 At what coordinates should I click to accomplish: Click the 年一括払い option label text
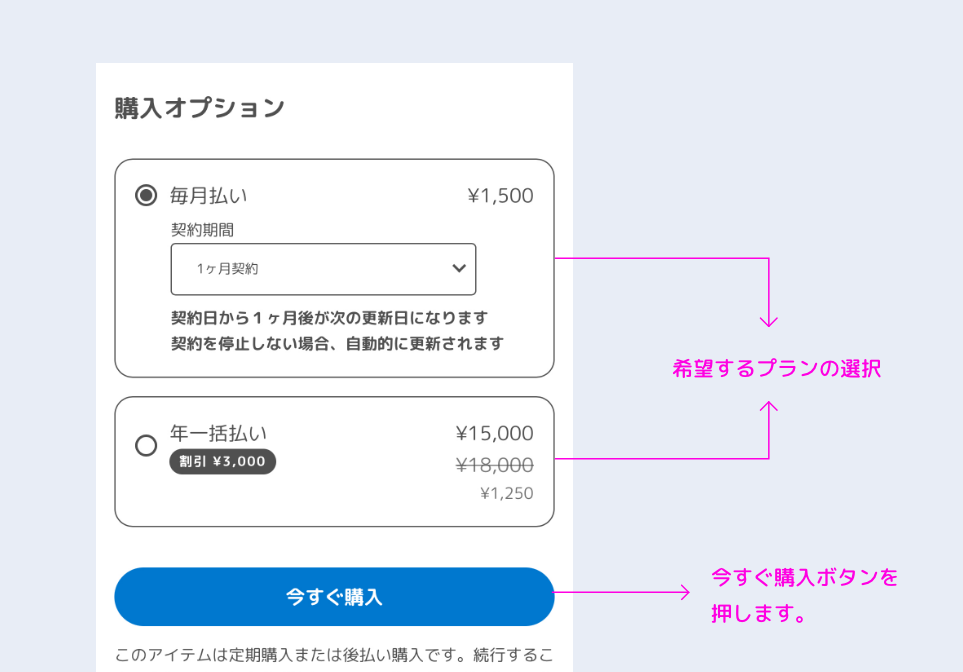click(218, 433)
